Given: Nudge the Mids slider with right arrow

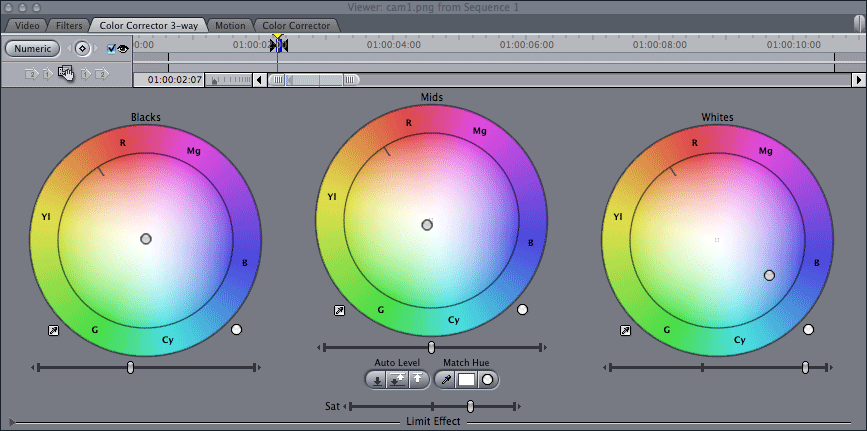Looking at the screenshot, I should [x=545, y=347].
